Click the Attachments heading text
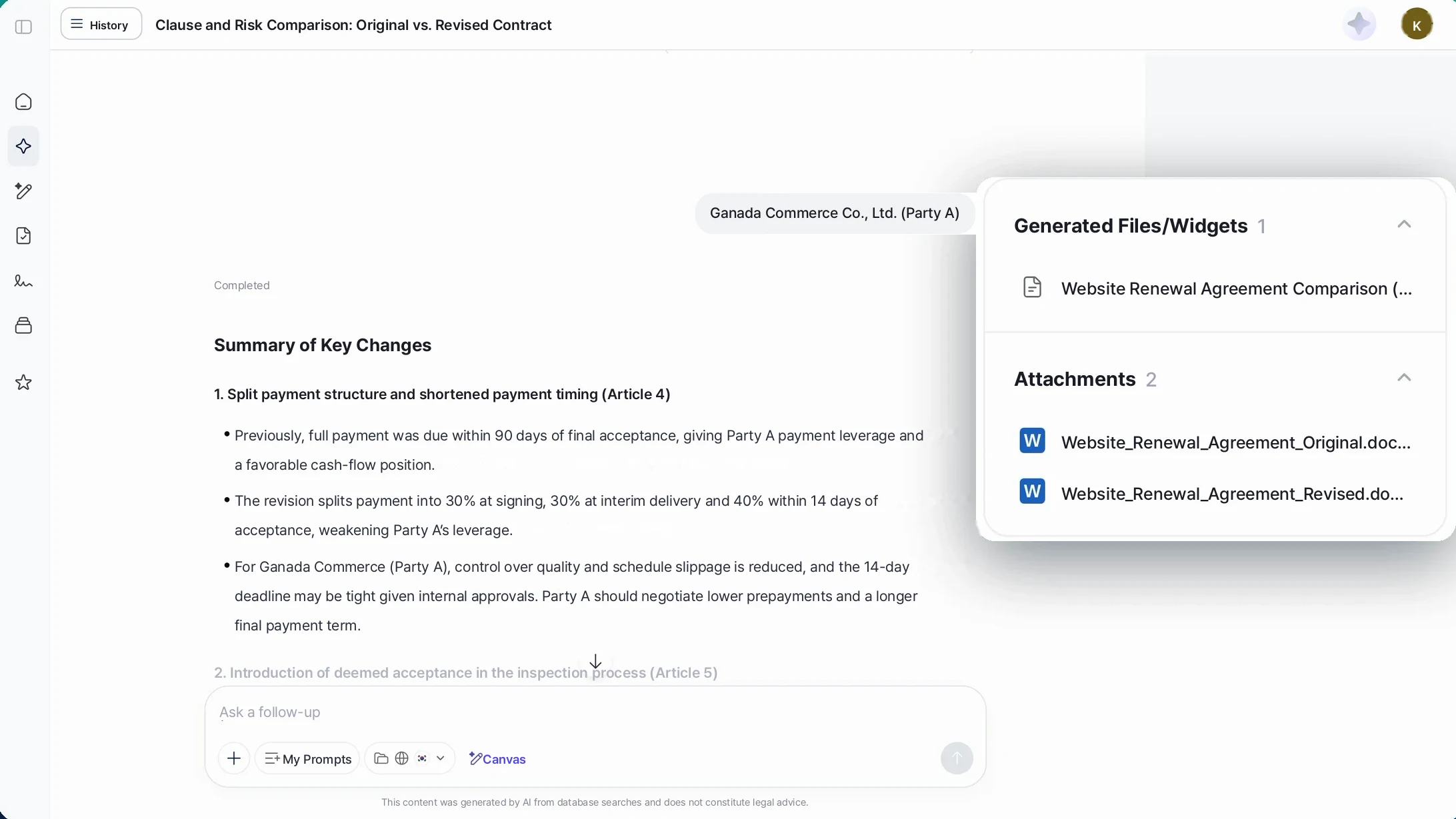Viewport: 1456px width, 819px height. tap(1075, 379)
